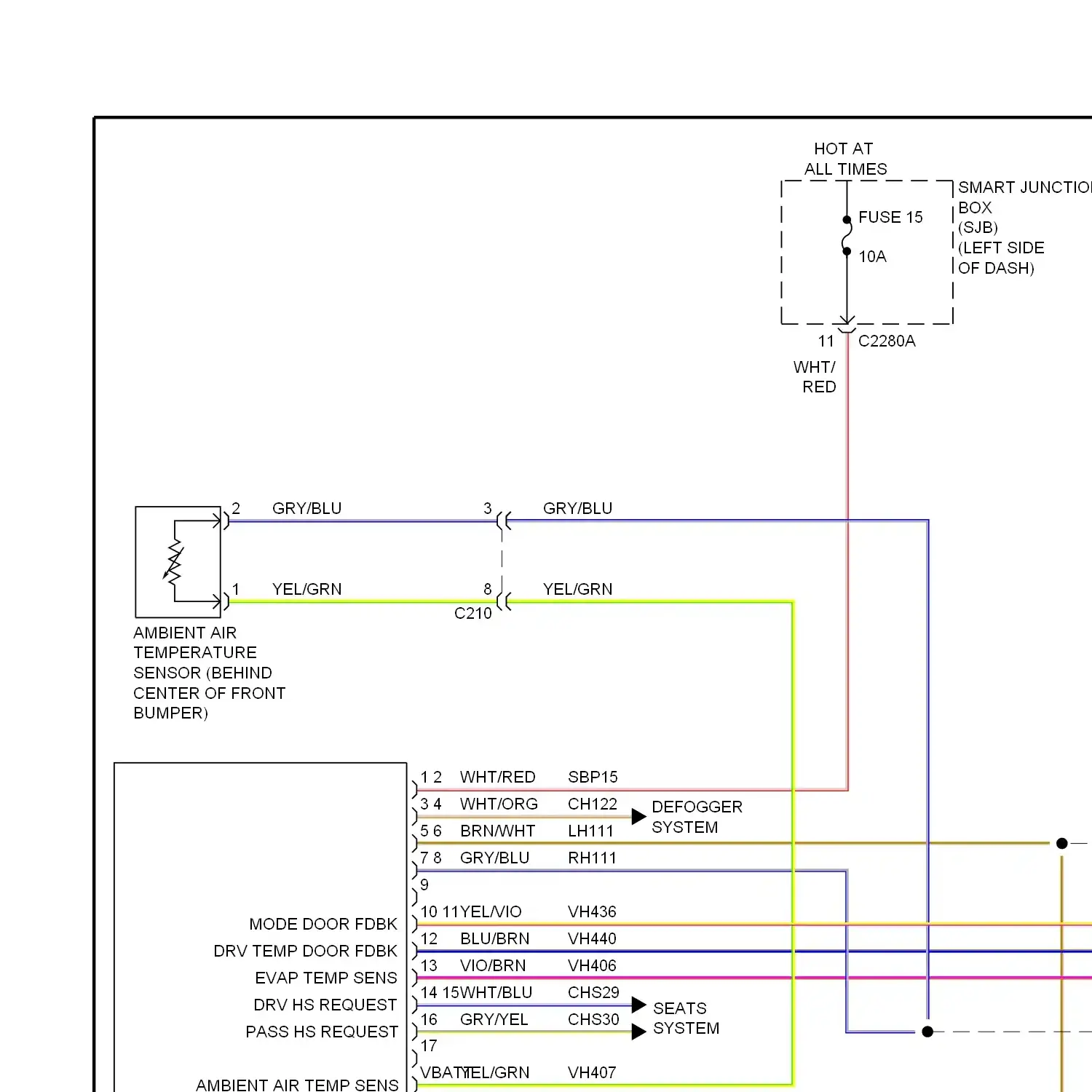Click the DEFOGGER SYSTEM reference arrow
Image resolution: width=1092 pixels, height=1092 pixels.
point(638,817)
